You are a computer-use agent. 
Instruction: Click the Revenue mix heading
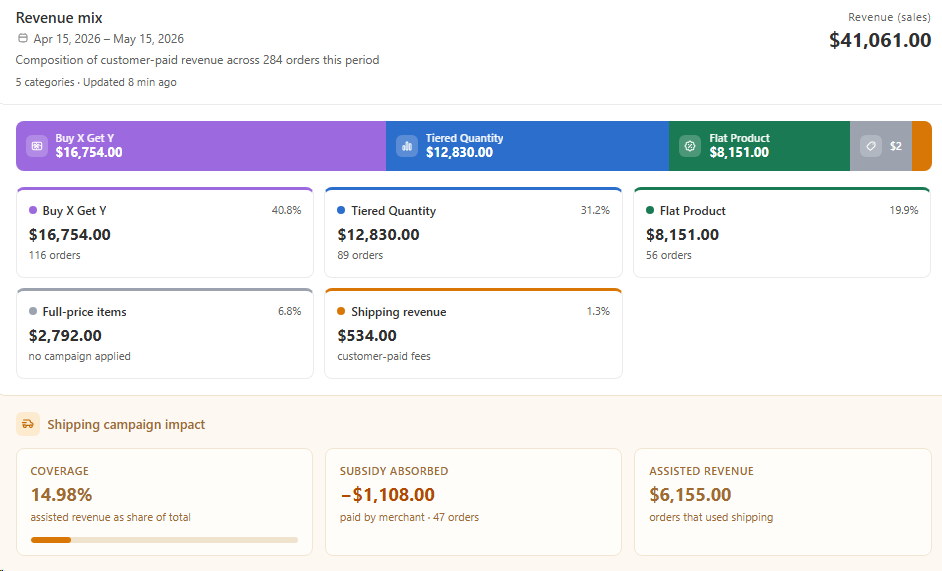point(59,18)
